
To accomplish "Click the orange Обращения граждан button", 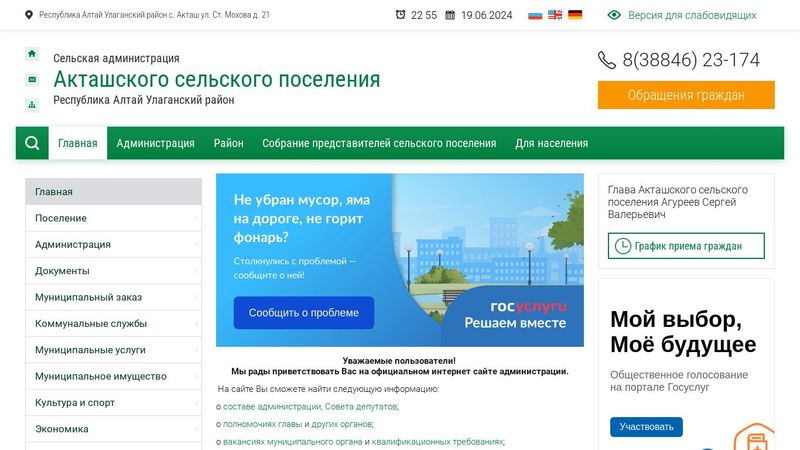I will pyautogui.click(x=686, y=95).
